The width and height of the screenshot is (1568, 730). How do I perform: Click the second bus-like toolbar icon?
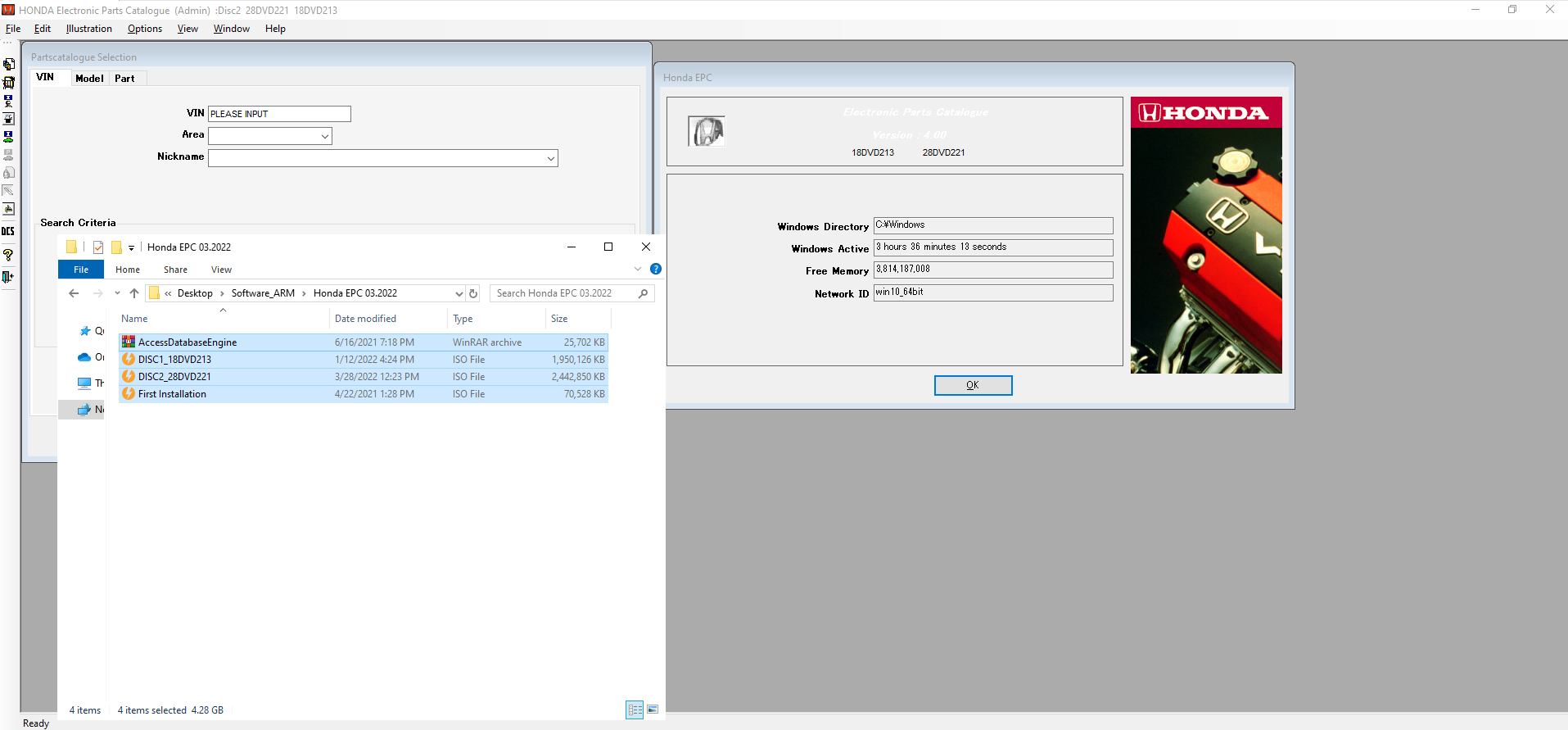pyautogui.click(x=8, y=83)
